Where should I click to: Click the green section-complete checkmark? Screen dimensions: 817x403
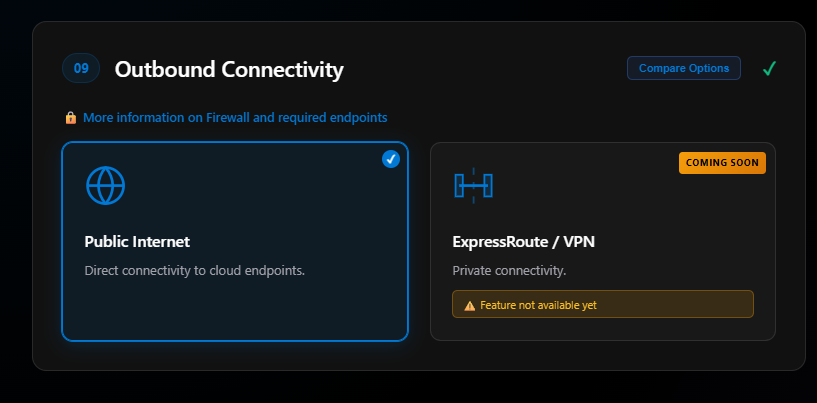pos(769,69)
